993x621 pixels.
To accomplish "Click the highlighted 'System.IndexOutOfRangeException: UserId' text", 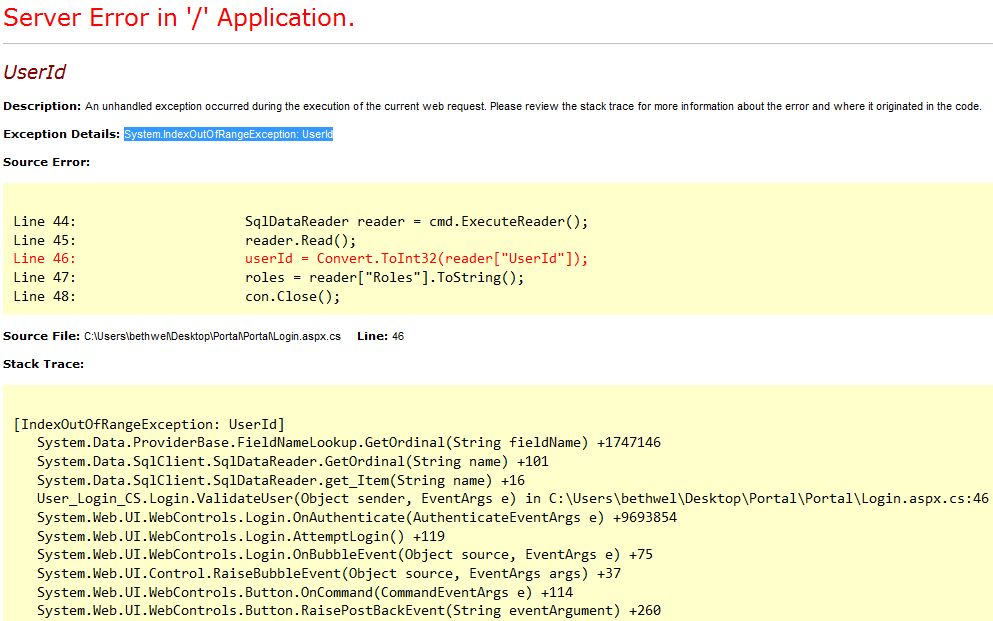I will click(228, 134).
